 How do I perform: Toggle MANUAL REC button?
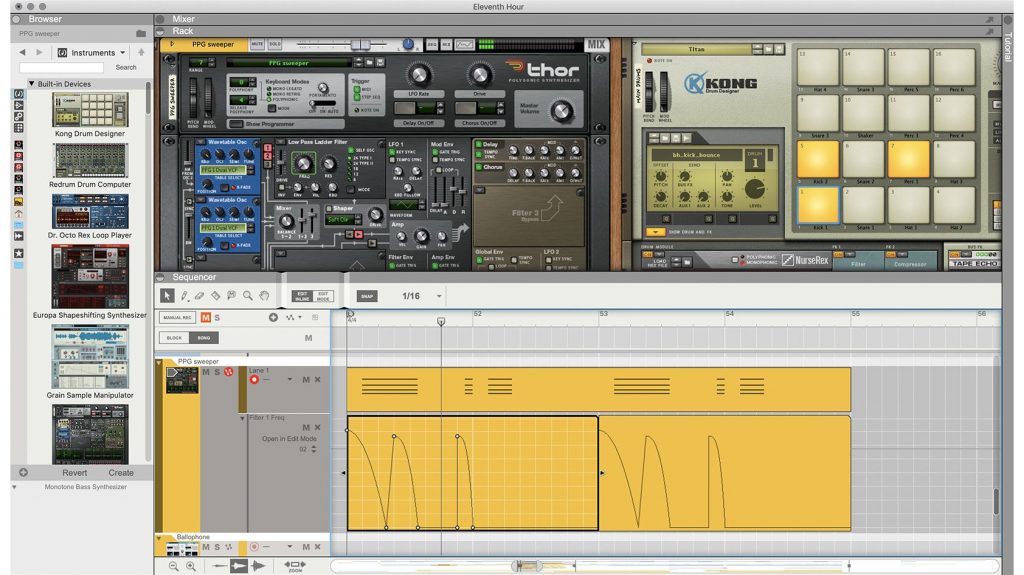click(x=177, y=318)
